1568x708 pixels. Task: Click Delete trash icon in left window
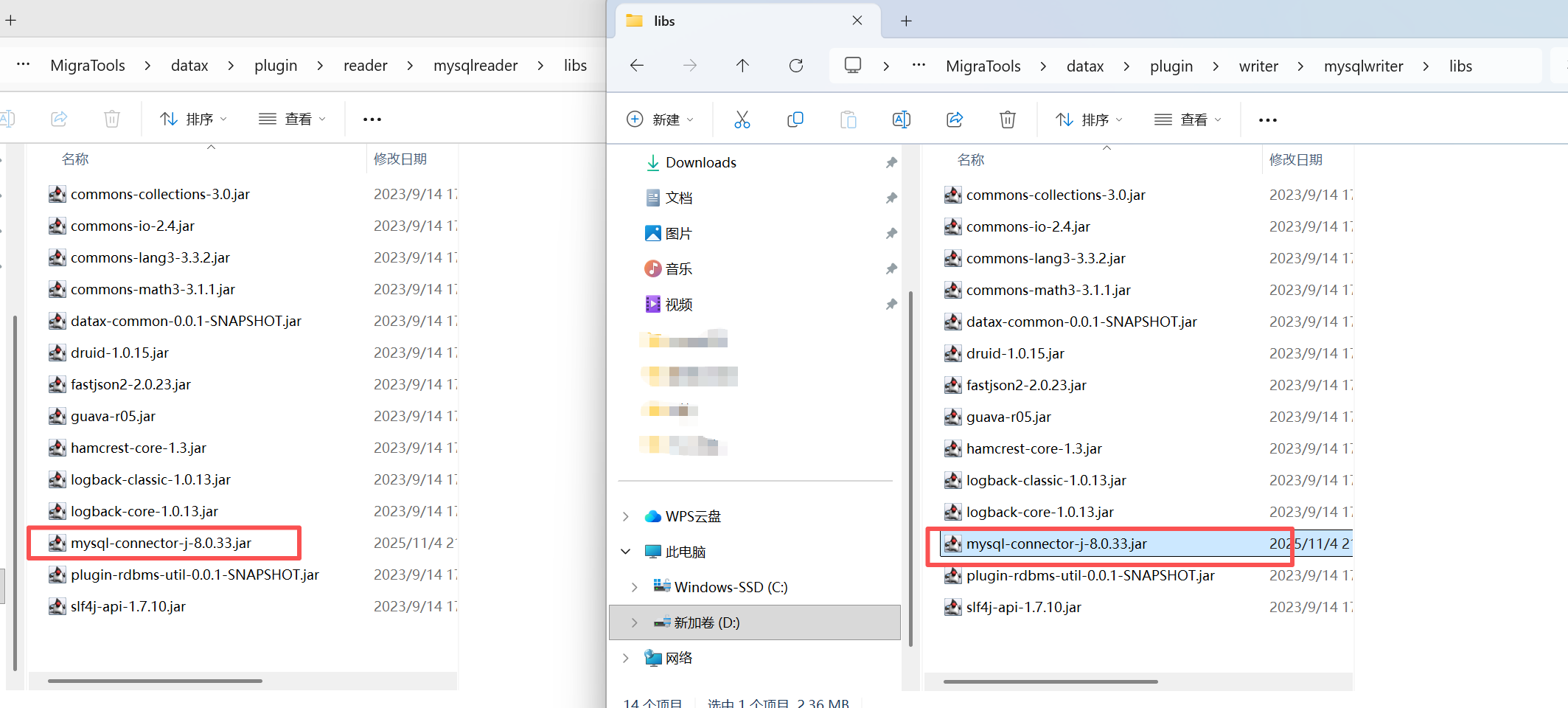112,119
